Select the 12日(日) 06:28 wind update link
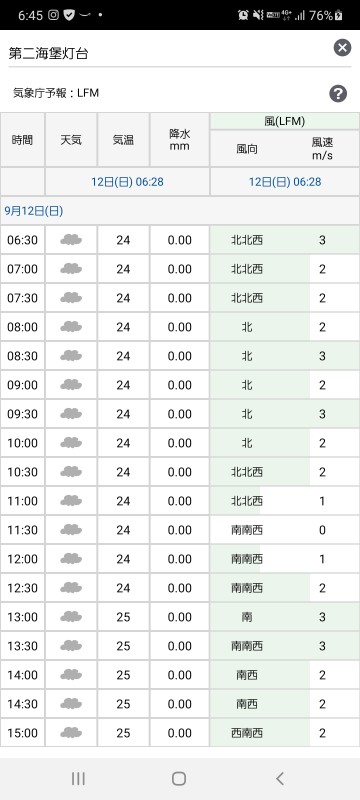360x800 pixels. [285, 182]
